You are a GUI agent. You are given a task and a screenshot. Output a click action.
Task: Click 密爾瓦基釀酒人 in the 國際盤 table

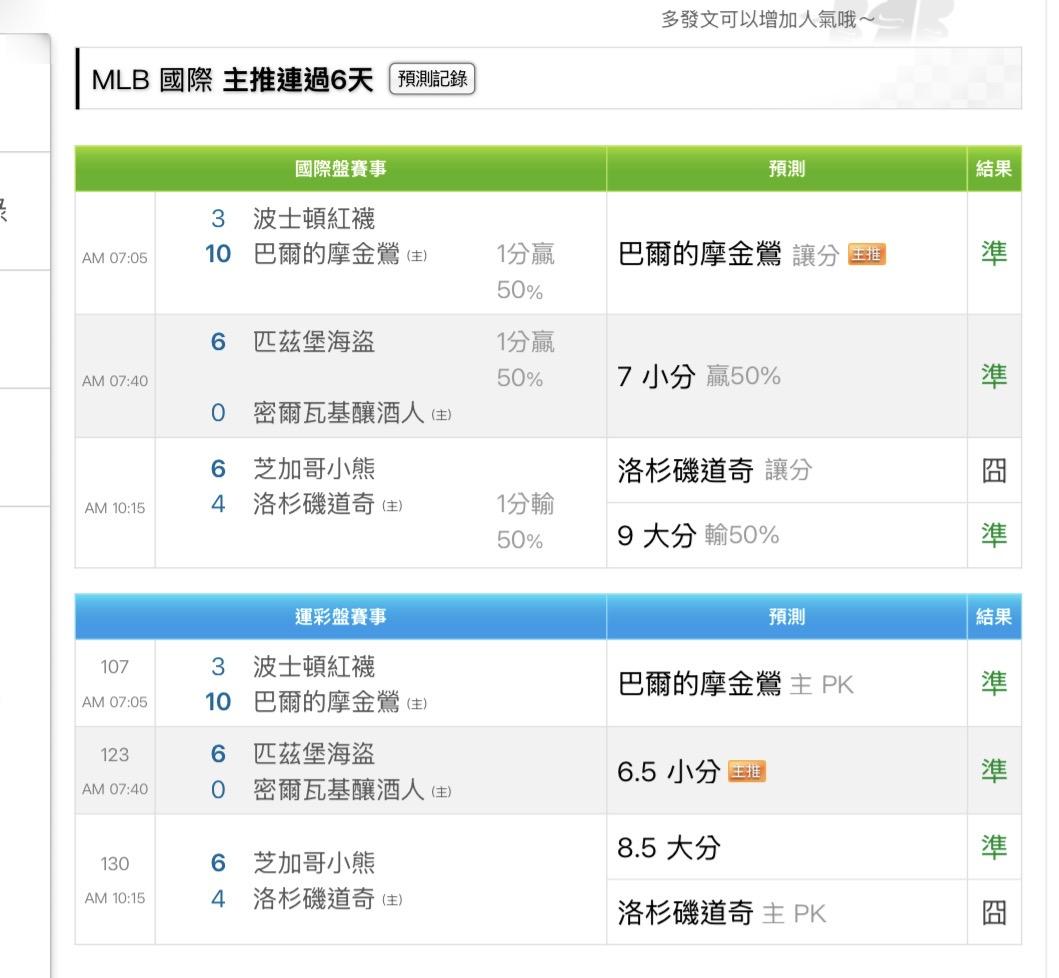click(x=338, y=412)
